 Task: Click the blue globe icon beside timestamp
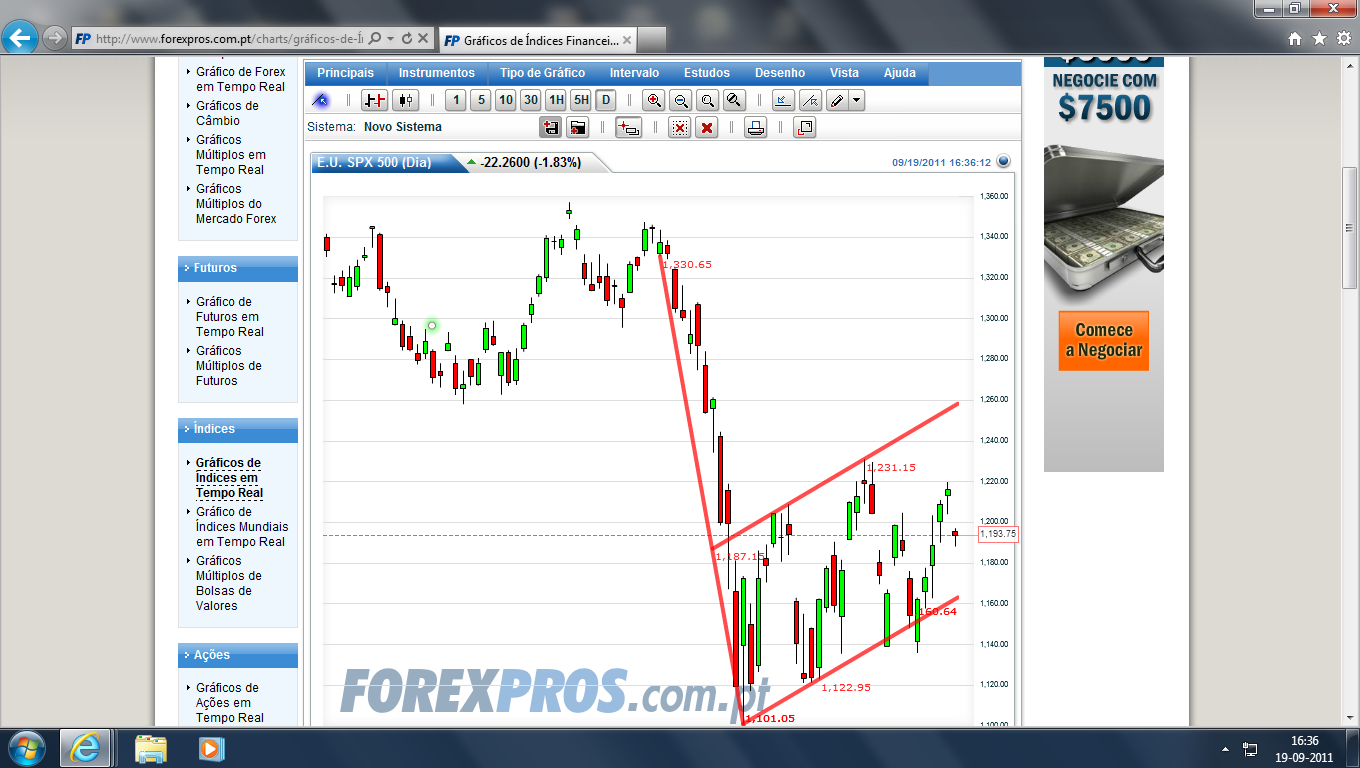1004,161
